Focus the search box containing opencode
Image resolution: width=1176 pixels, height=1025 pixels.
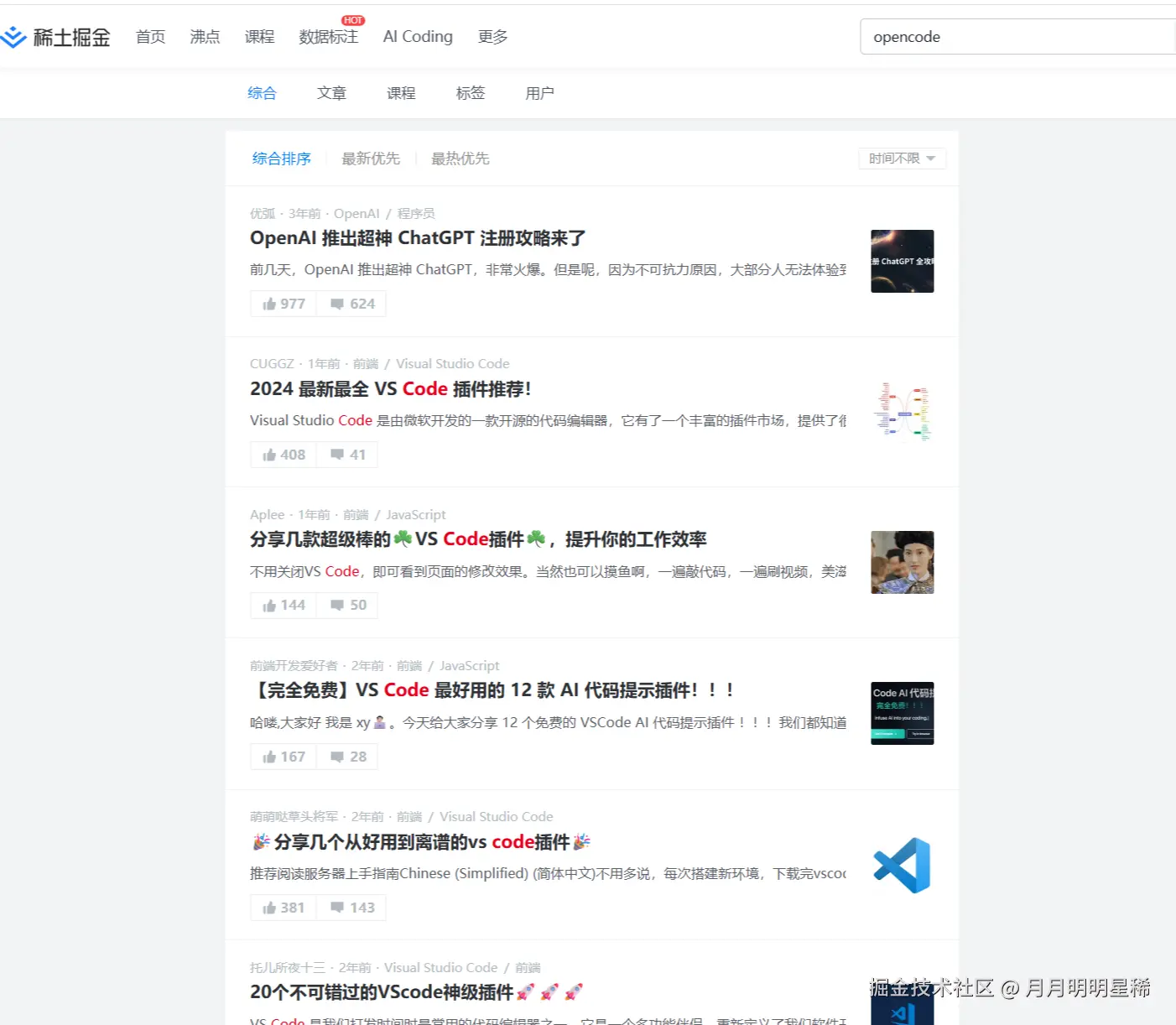[1017, 37]
